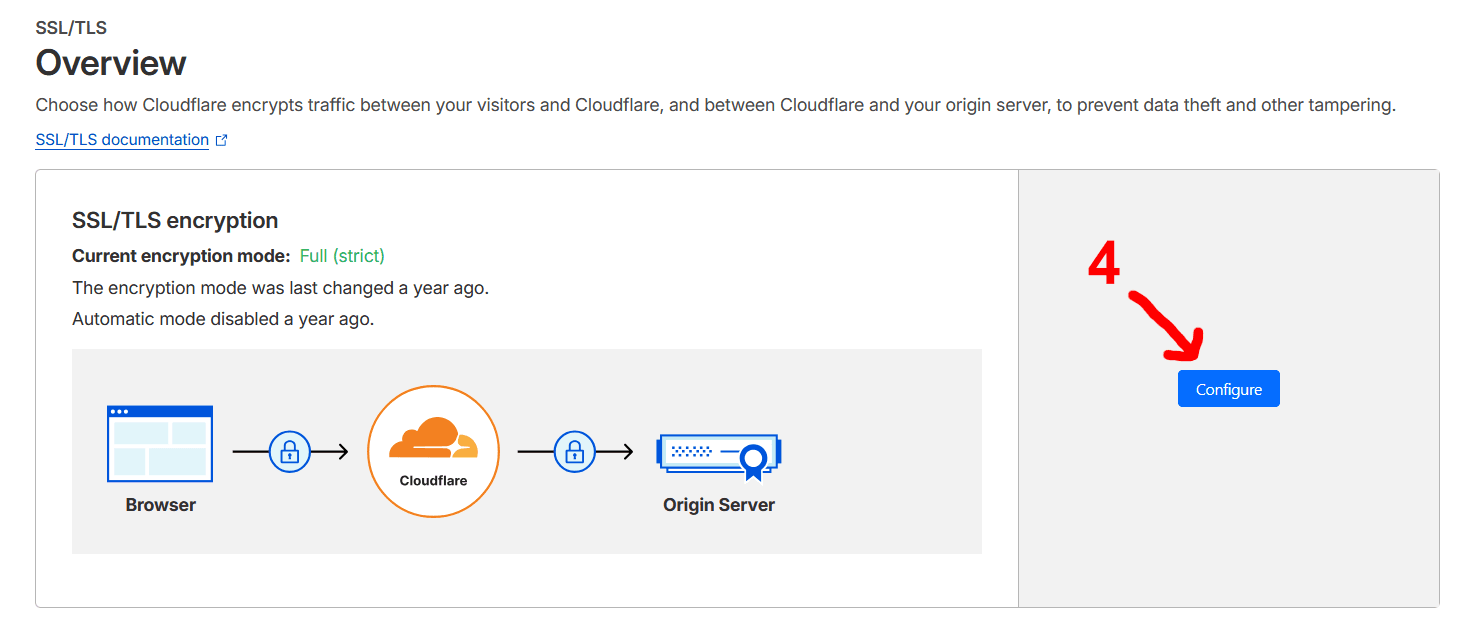Click the Overview page heading
This screenshot has height=624, width=1461.
(111, 63)
